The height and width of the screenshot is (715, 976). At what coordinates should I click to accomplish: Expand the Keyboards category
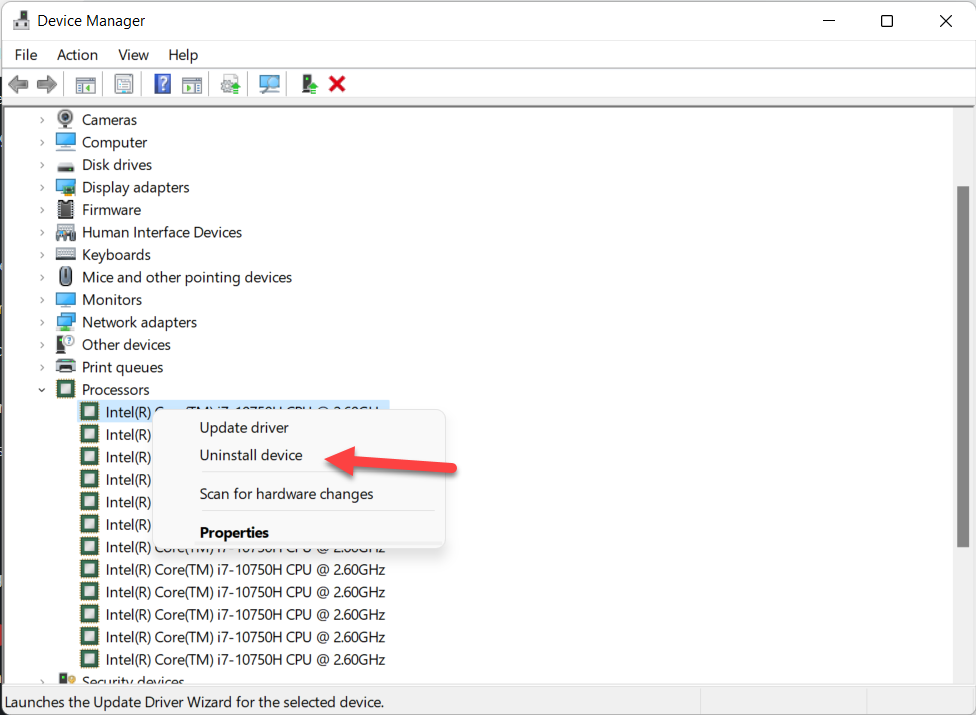pyautogui.click(x=42, y=255)
